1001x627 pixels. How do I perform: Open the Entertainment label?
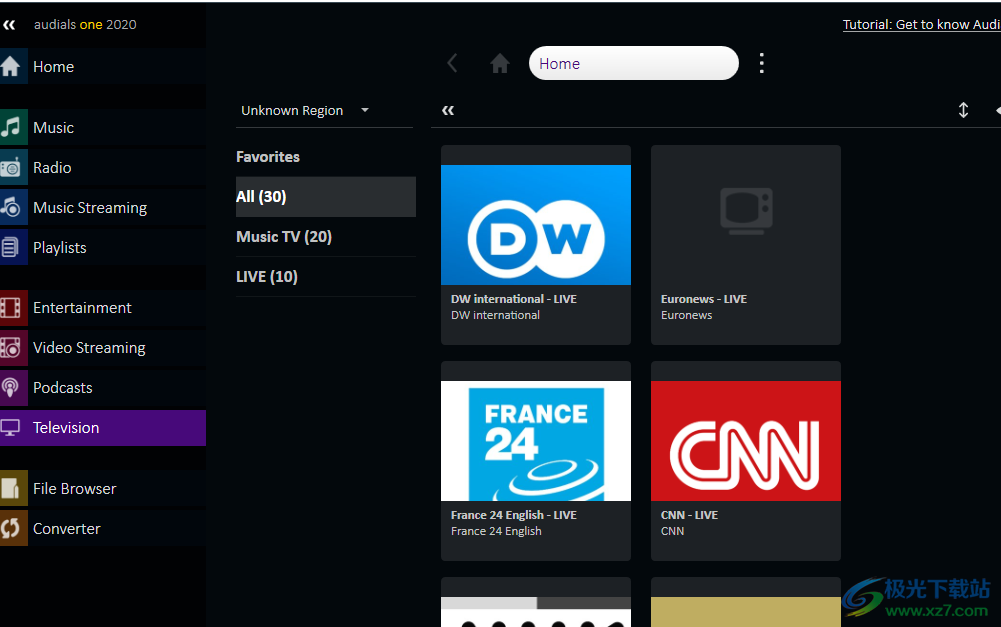click(x=82, y=308)
